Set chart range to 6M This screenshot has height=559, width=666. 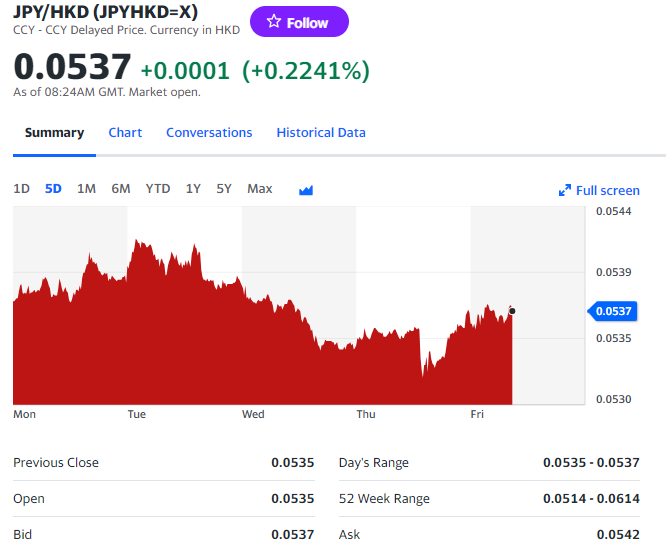[x=121, y=189]
